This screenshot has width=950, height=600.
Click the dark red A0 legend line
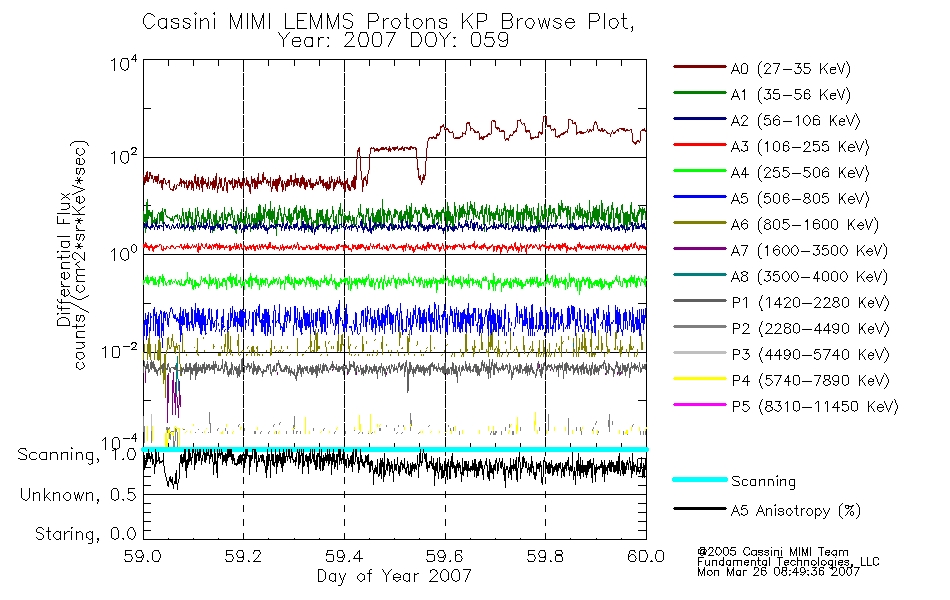click(700, 67)
